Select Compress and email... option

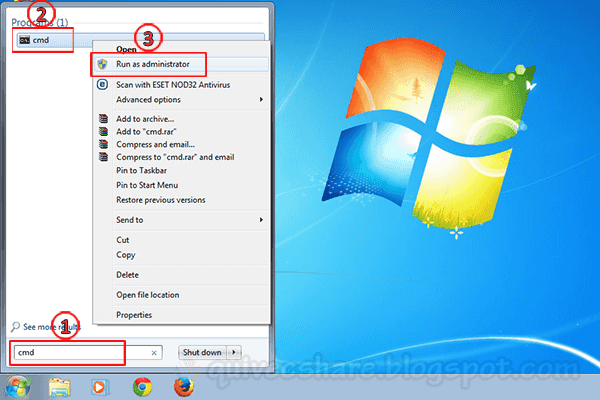155,144
